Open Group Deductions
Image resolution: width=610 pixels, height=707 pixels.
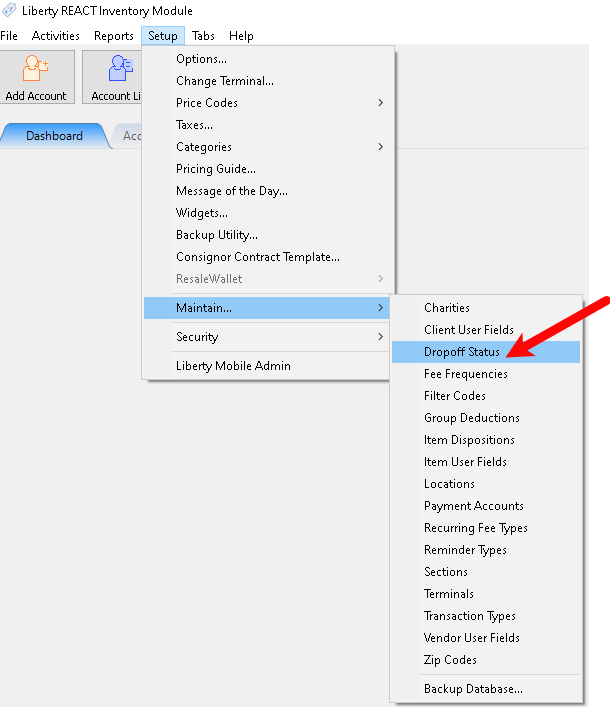tap(486, 418)
